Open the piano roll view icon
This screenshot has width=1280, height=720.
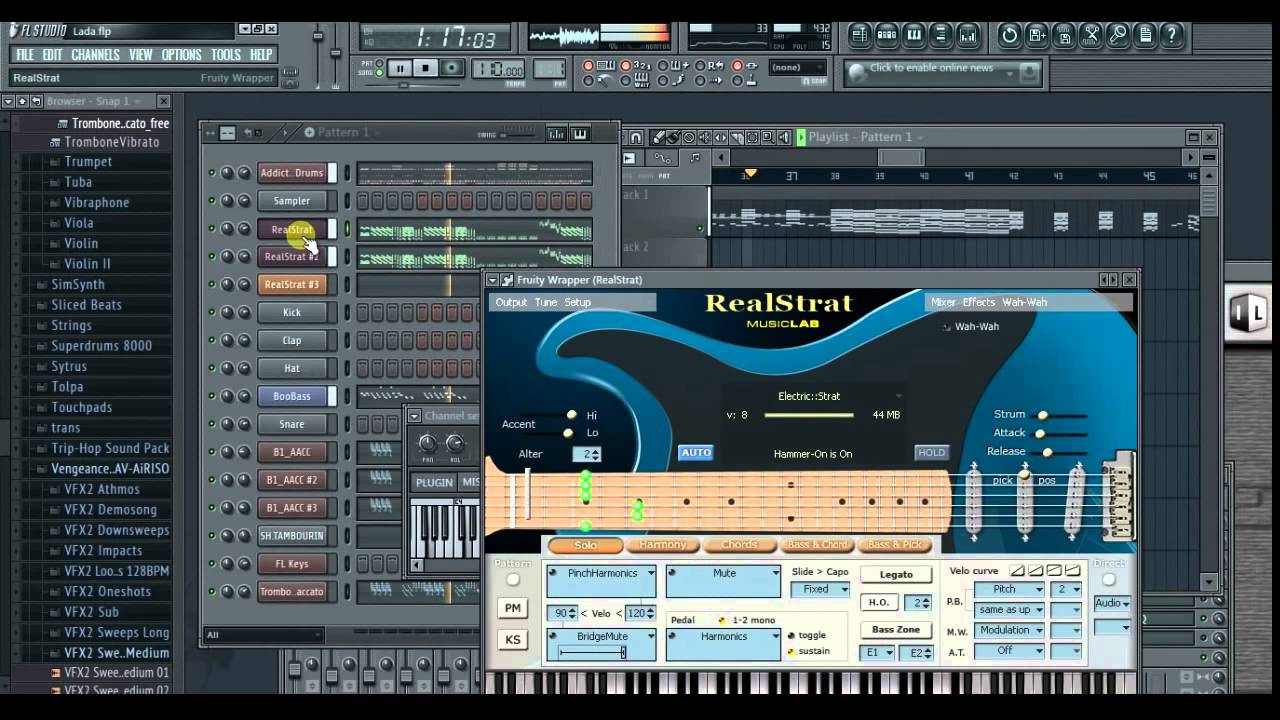pyautogui.click(x=914, y=35)
